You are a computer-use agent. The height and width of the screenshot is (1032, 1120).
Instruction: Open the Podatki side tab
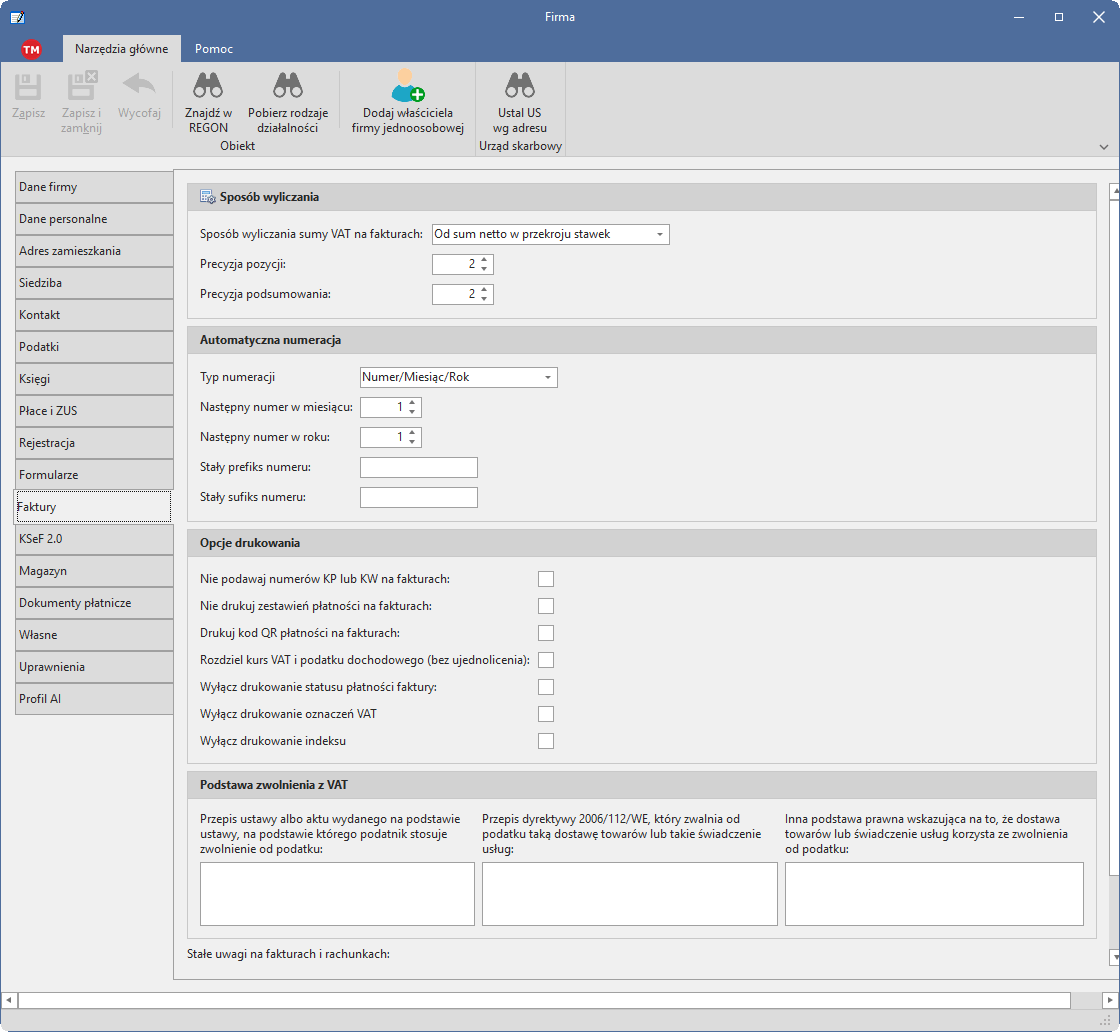tap(94, 347)
